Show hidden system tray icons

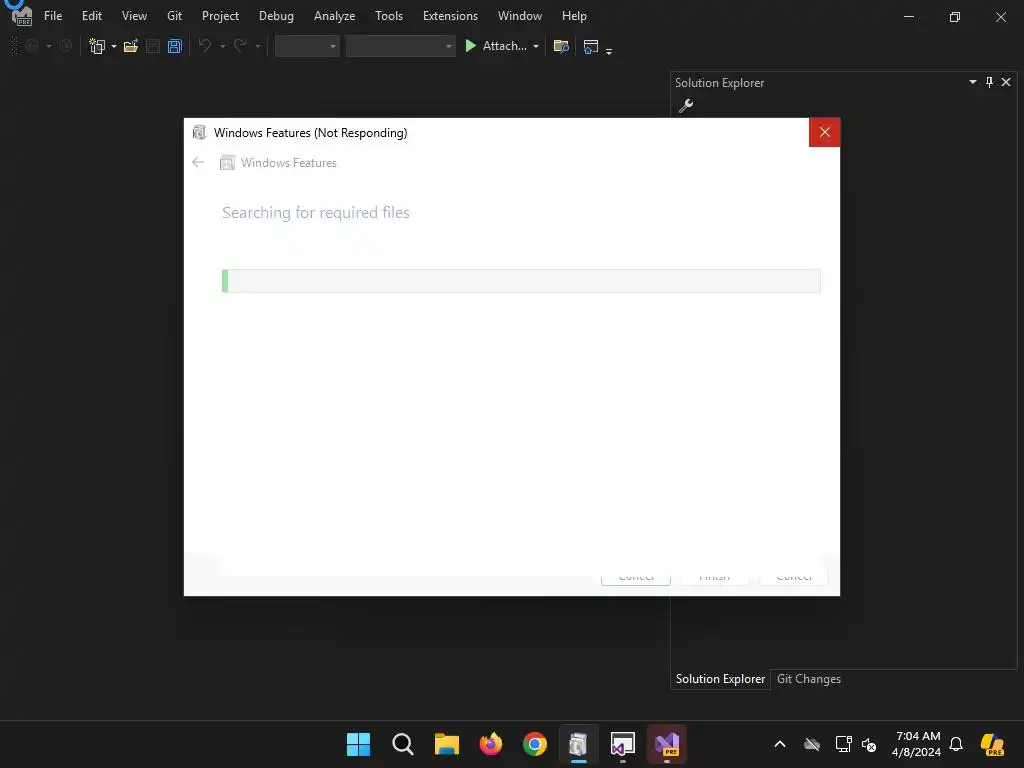pyautogui.click(x=780, y=744)
